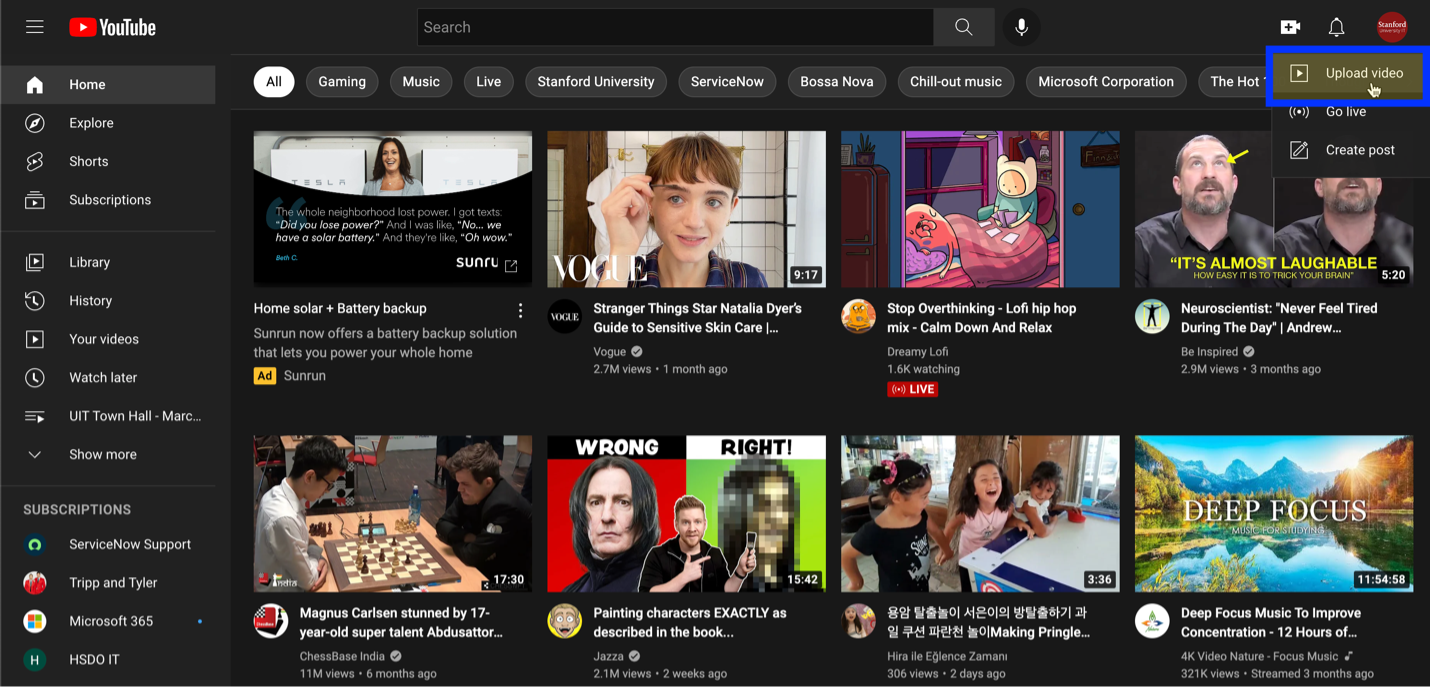
Task: Open Microsoft 365 subscription entry
Action: pyautogui.click(x=108, y=621)
